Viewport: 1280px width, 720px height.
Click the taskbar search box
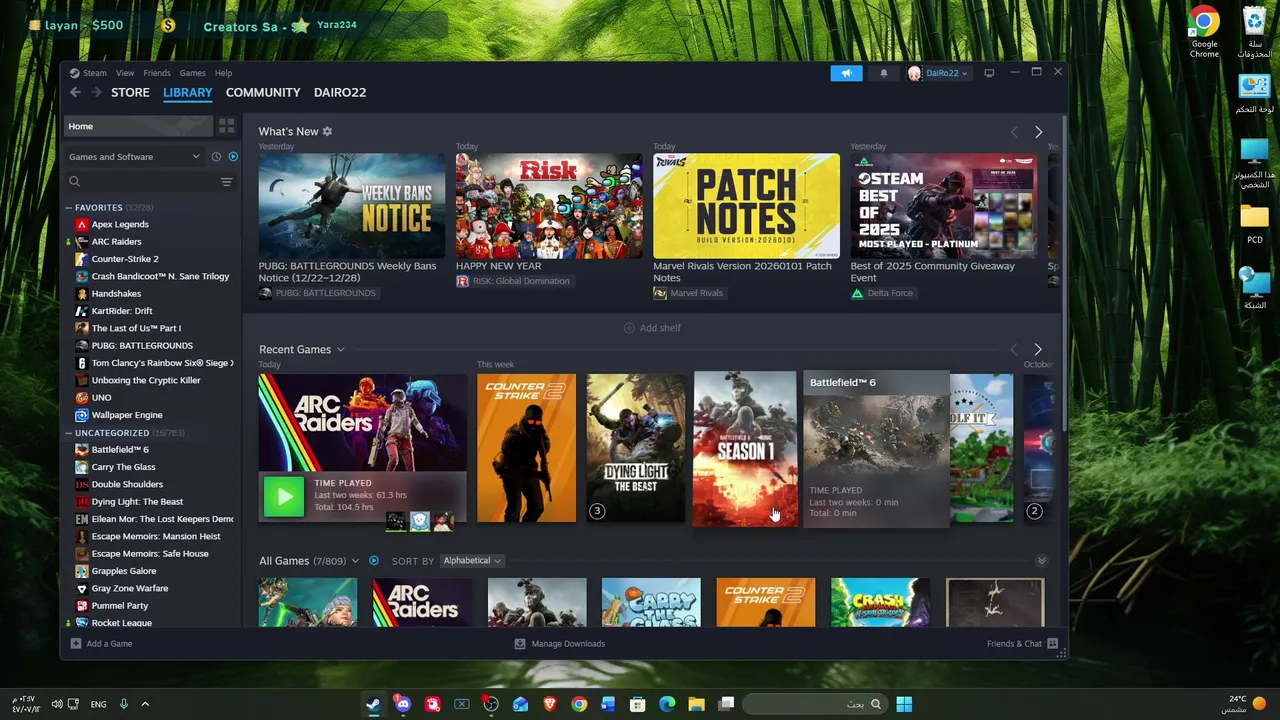click(x=815, y=704)
